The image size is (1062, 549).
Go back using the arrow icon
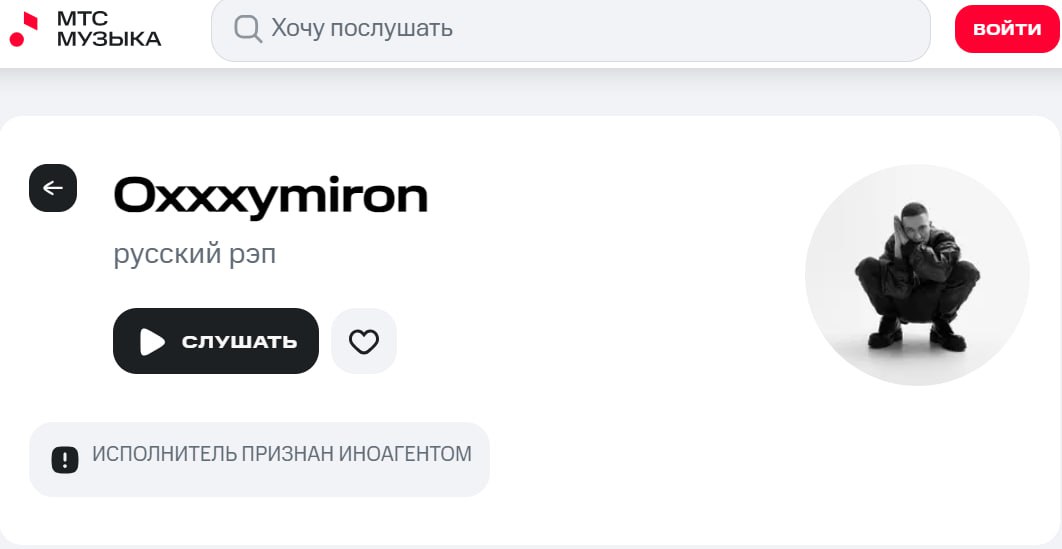(x=53, y=188)
